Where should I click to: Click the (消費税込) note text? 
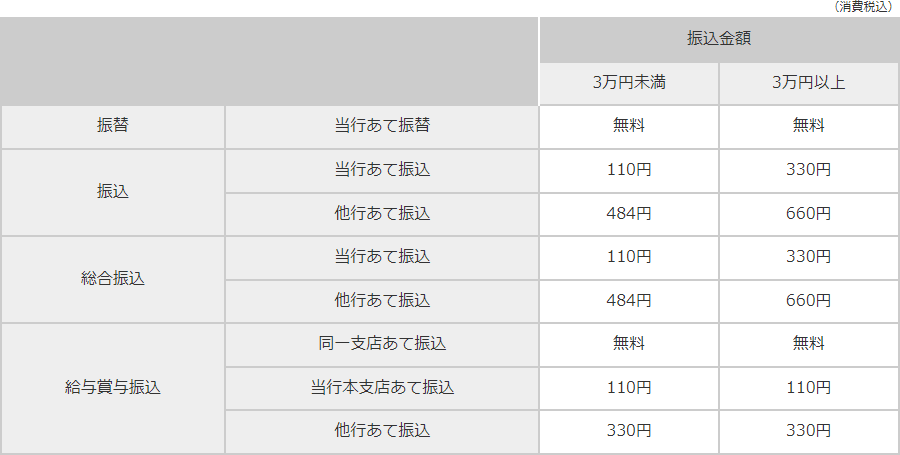point(863,7)
